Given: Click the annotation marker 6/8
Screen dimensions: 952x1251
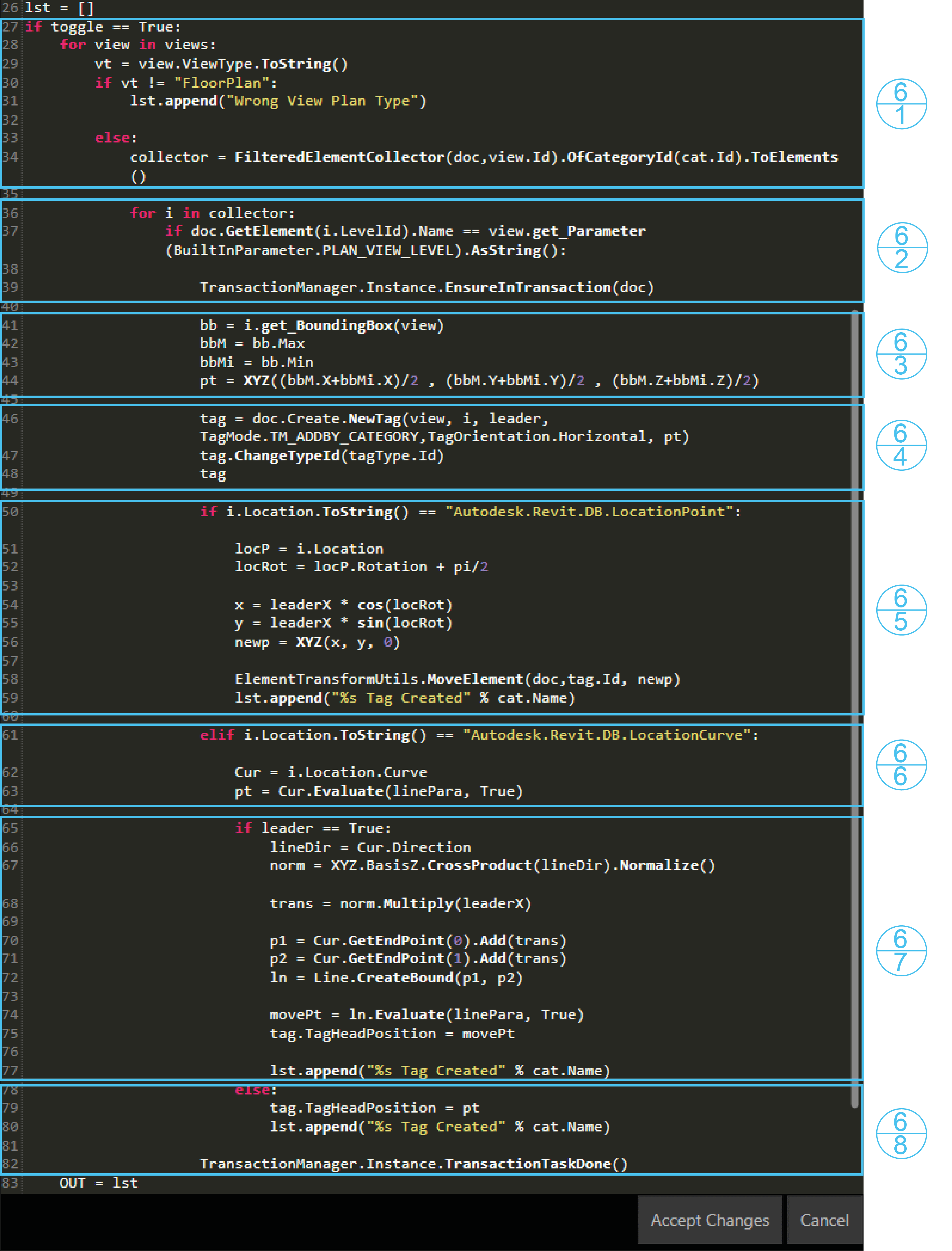Looking at the screenshot, I should click(901, 1134).
